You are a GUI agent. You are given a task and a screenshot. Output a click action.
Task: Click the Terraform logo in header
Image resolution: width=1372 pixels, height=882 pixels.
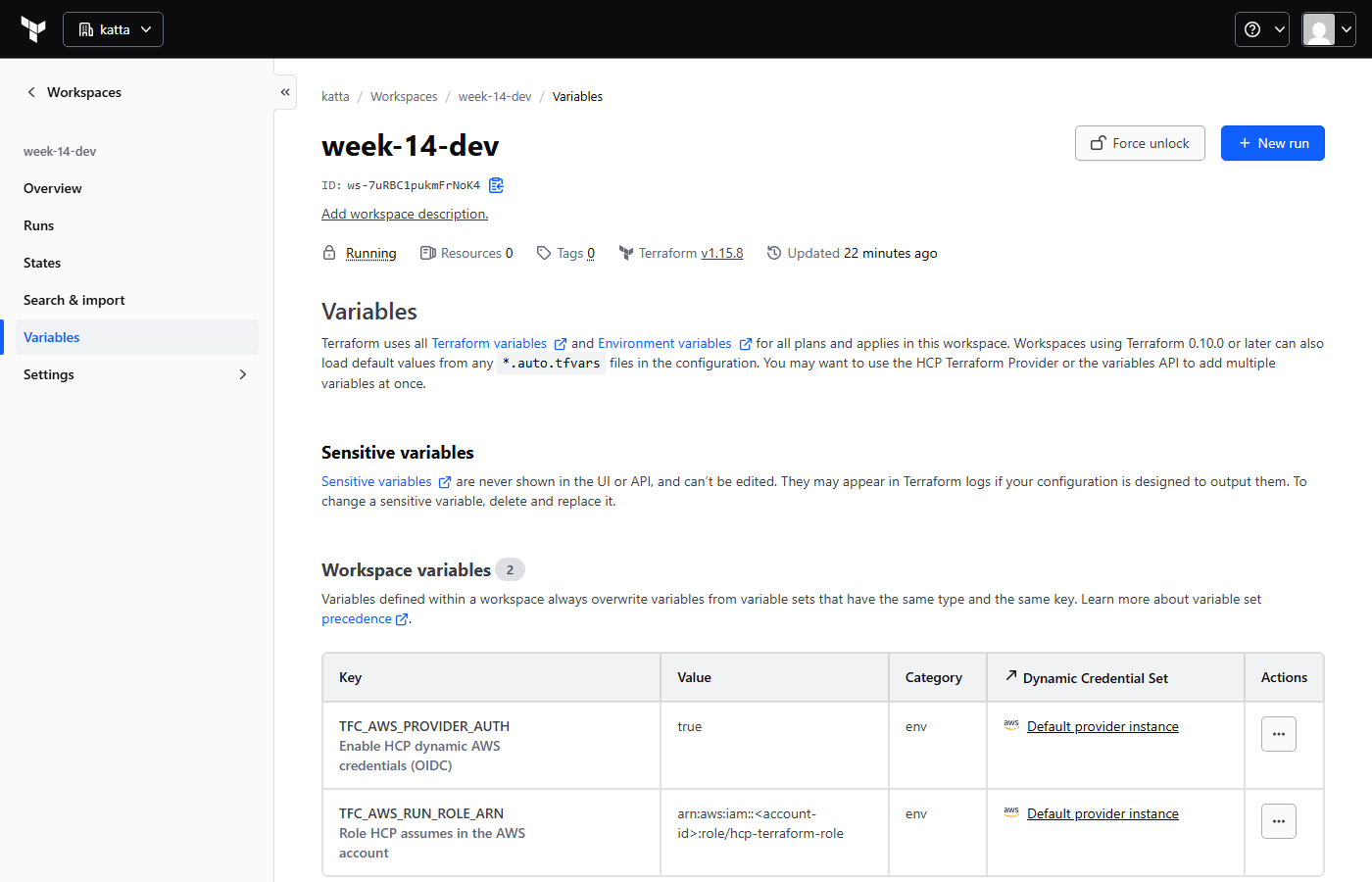pos(33,29)
